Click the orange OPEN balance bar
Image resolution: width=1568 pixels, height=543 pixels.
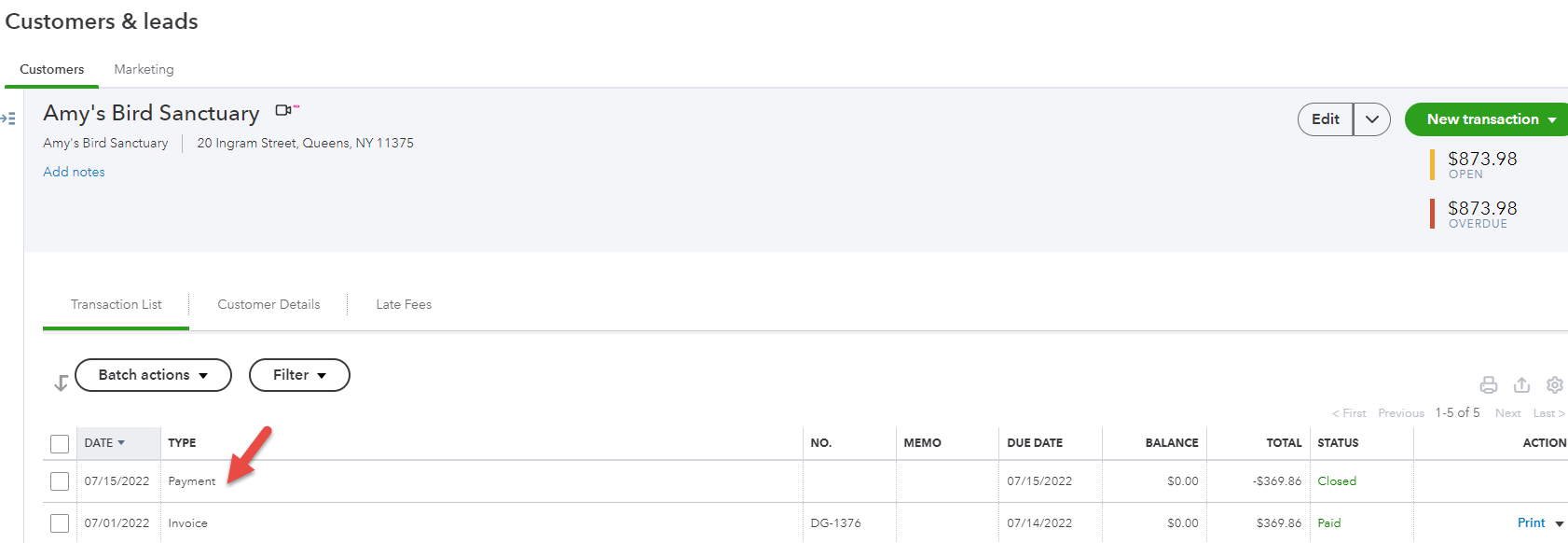tap(1432, 164)
